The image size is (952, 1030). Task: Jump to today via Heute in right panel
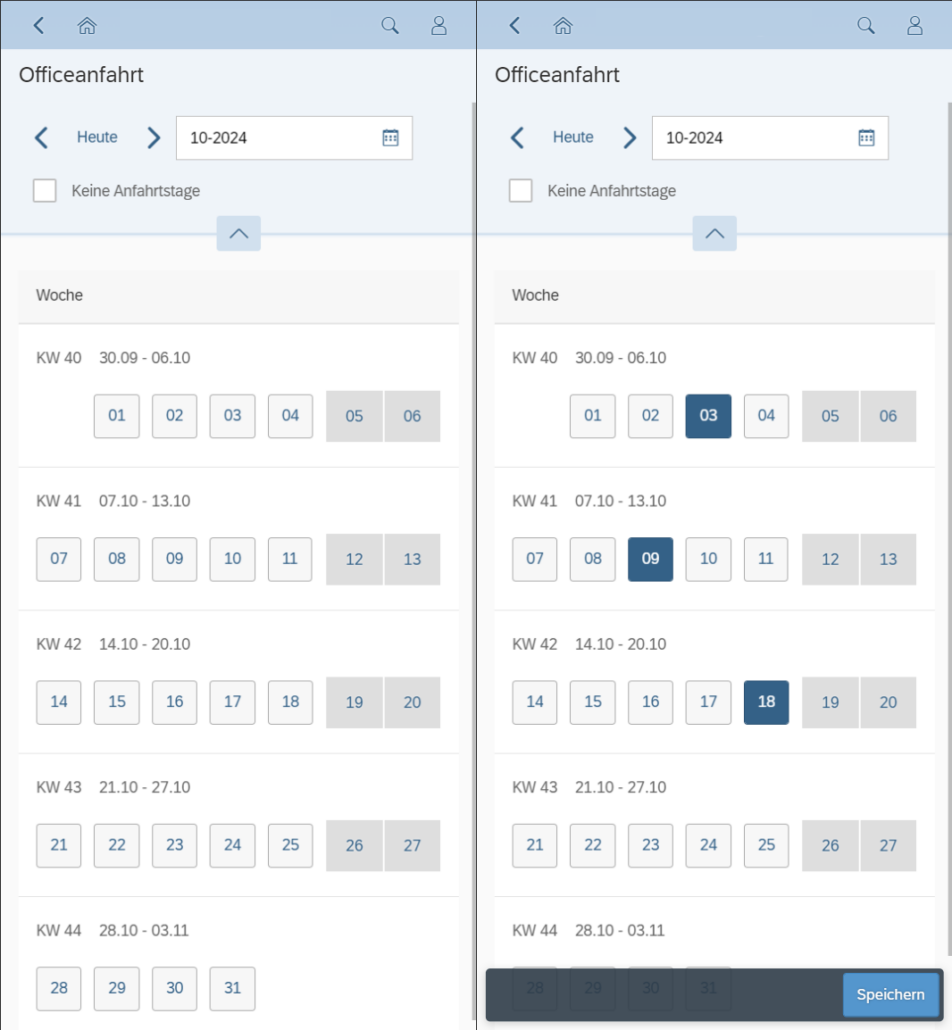[573, 137]
